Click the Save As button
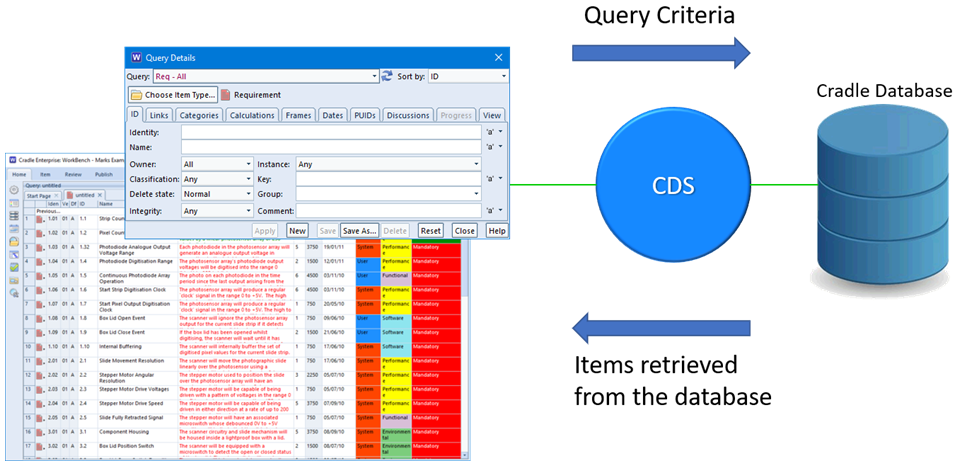Image resolution: width=954 pixels, height=465 pixels. (360, 231)
